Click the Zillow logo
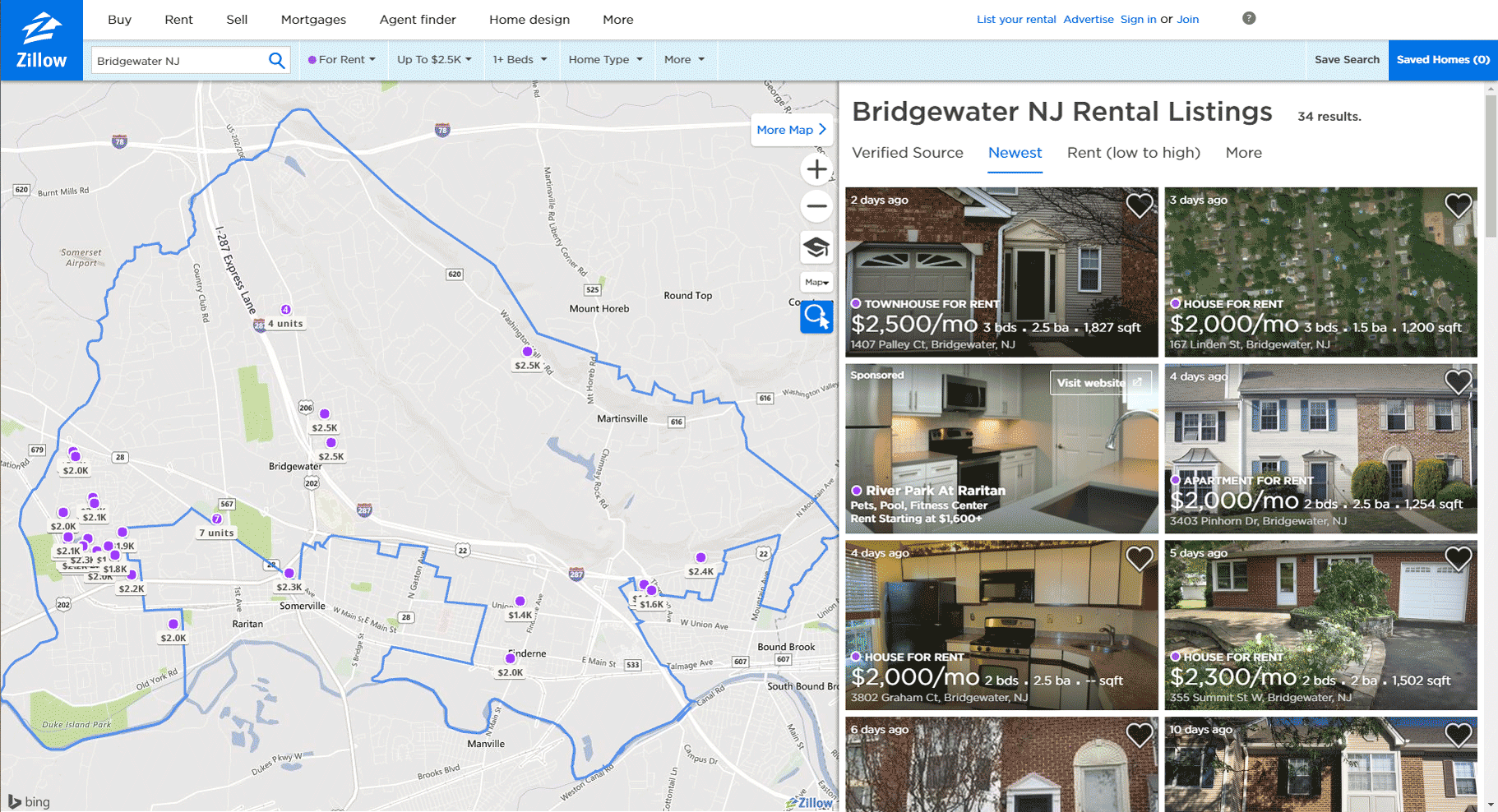This screenshot has height=812, width=1498. 41,40
